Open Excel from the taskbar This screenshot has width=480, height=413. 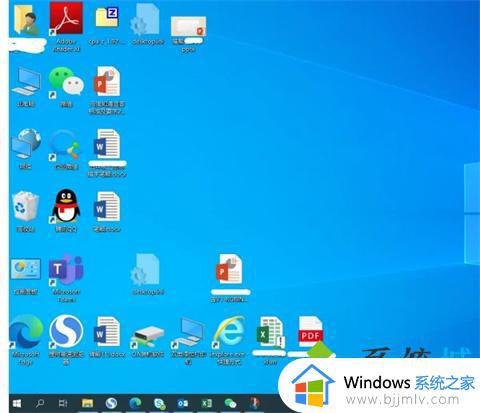point(206,403)
